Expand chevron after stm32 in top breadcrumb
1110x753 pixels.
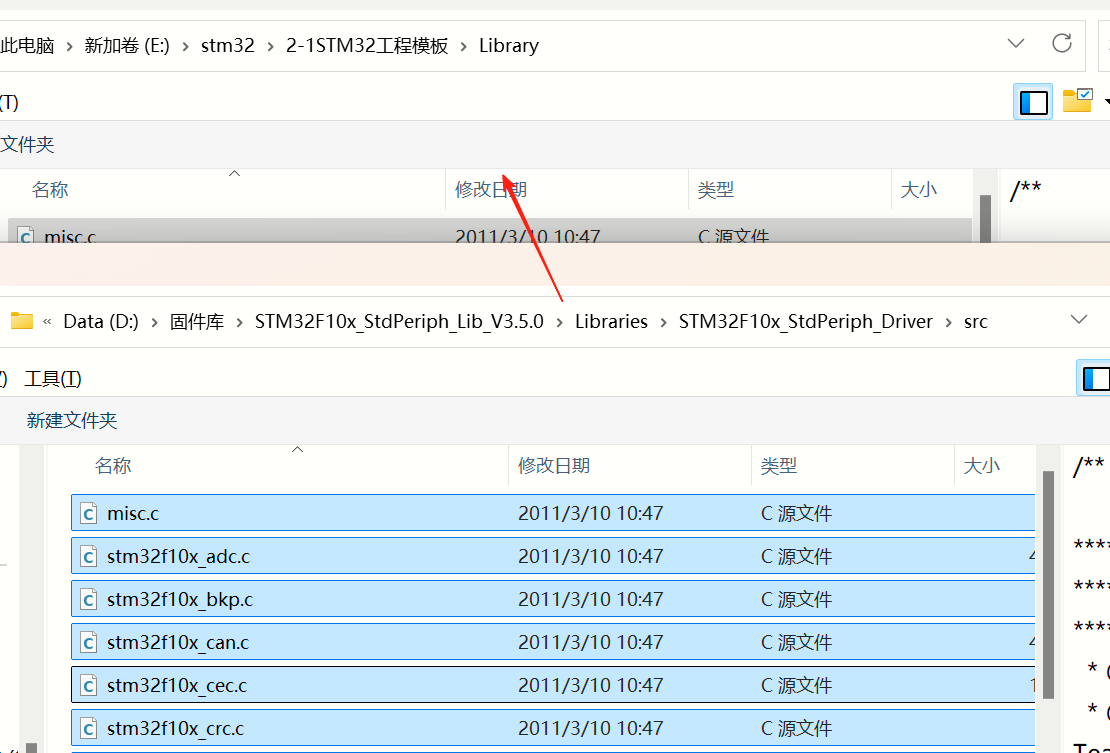(270, 47)
